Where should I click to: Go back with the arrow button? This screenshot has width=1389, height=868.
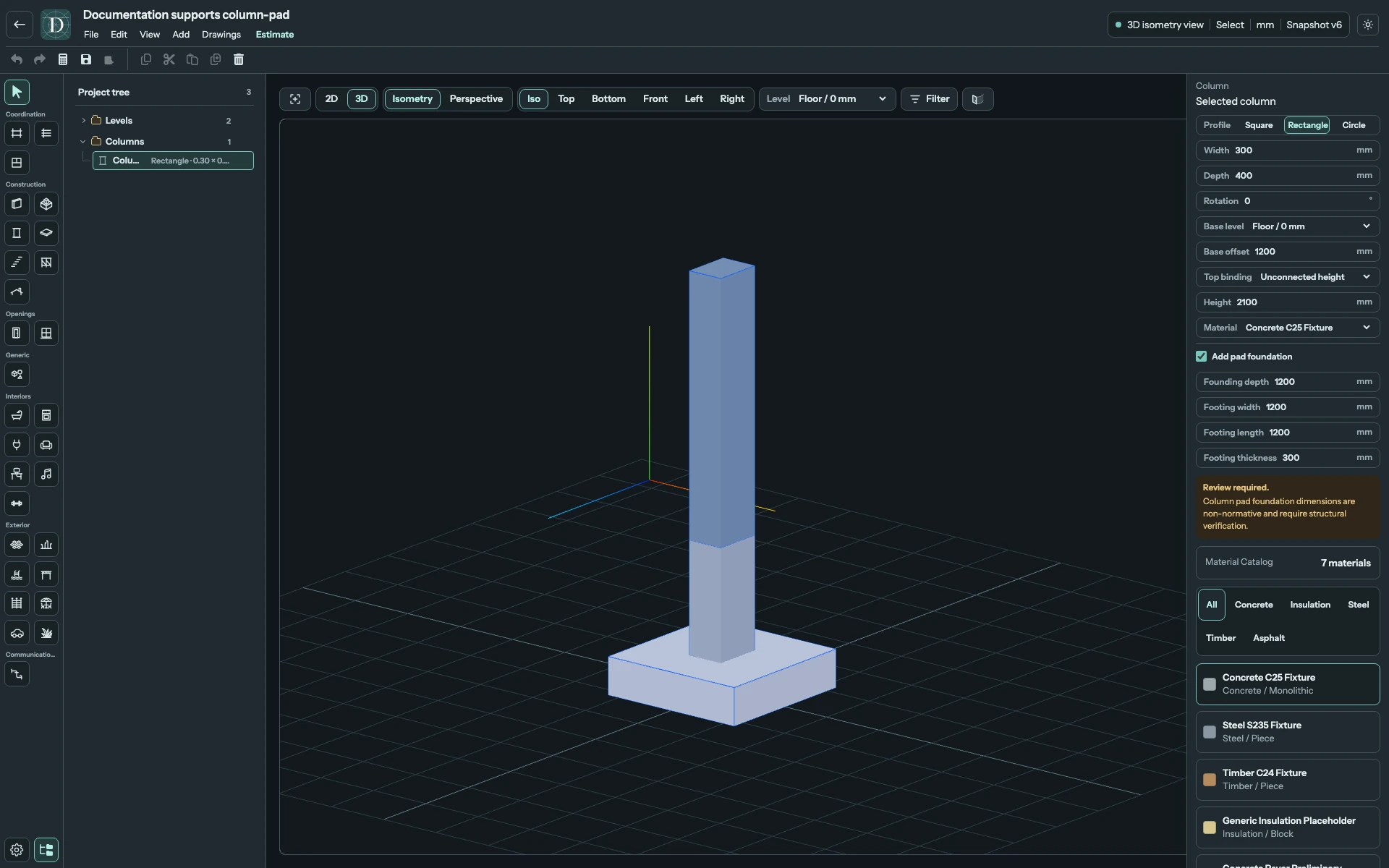tap(20, 25)
